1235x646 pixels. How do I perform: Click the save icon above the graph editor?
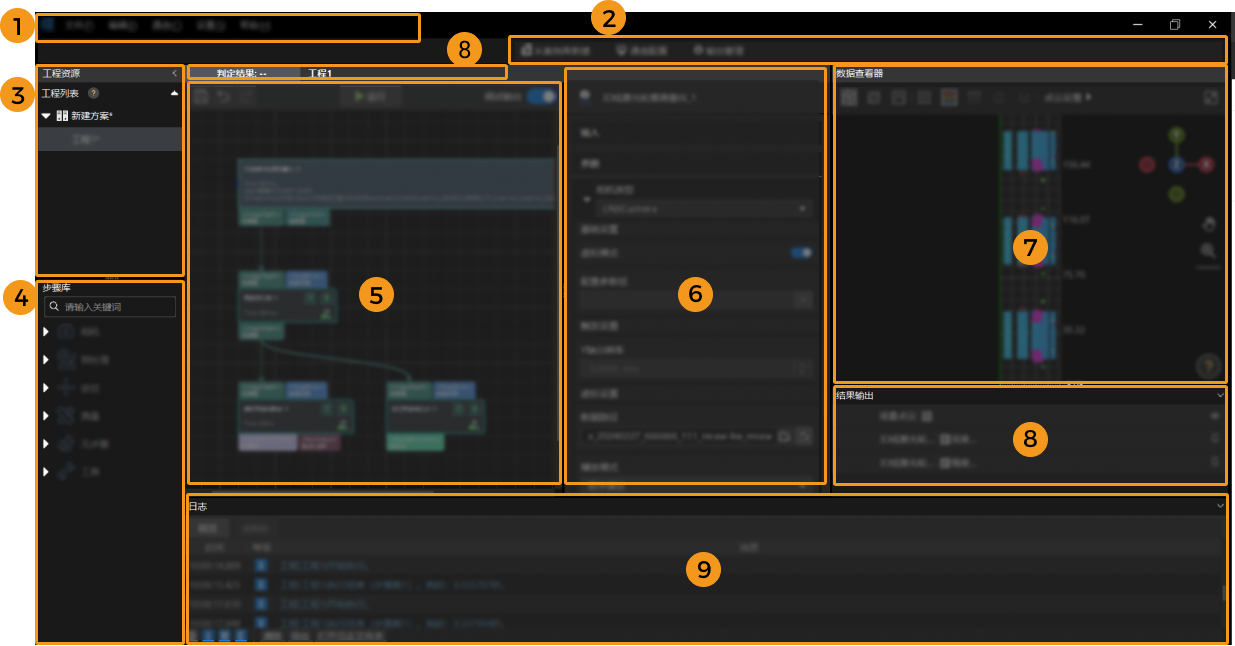200,96
